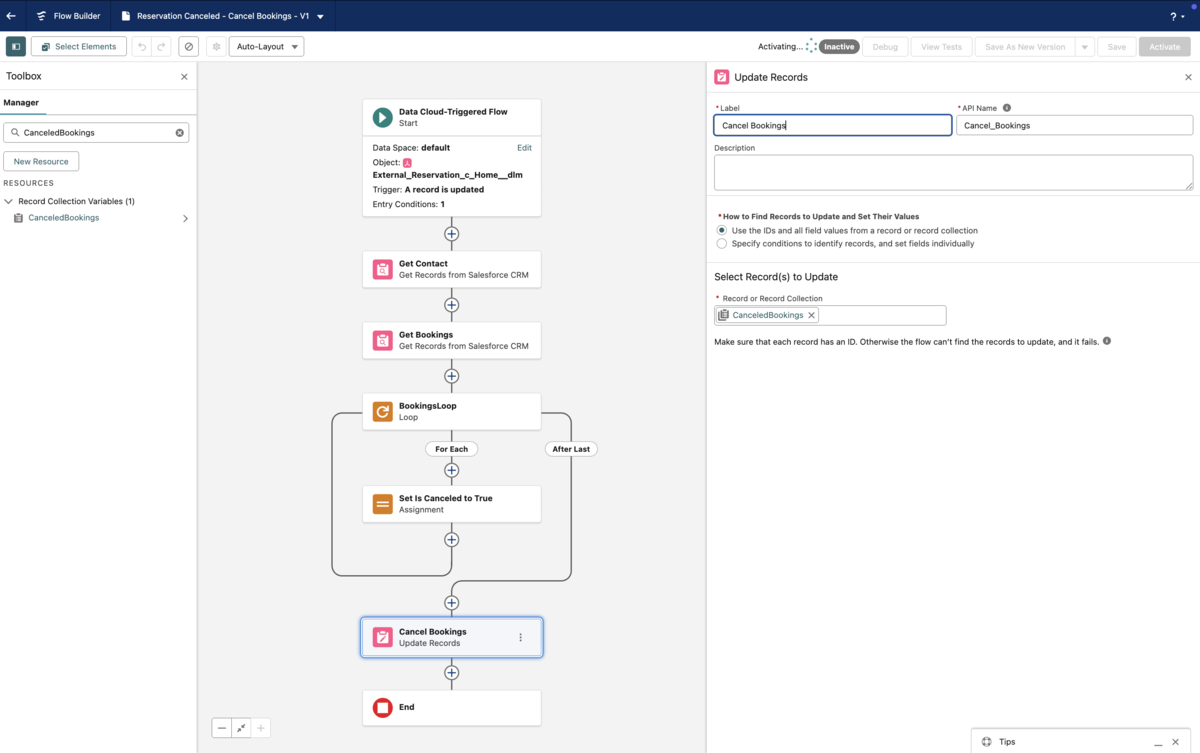Minimize the Tips panel
This screenshot has width=1200, height=753.
(x=1158, y=742)
